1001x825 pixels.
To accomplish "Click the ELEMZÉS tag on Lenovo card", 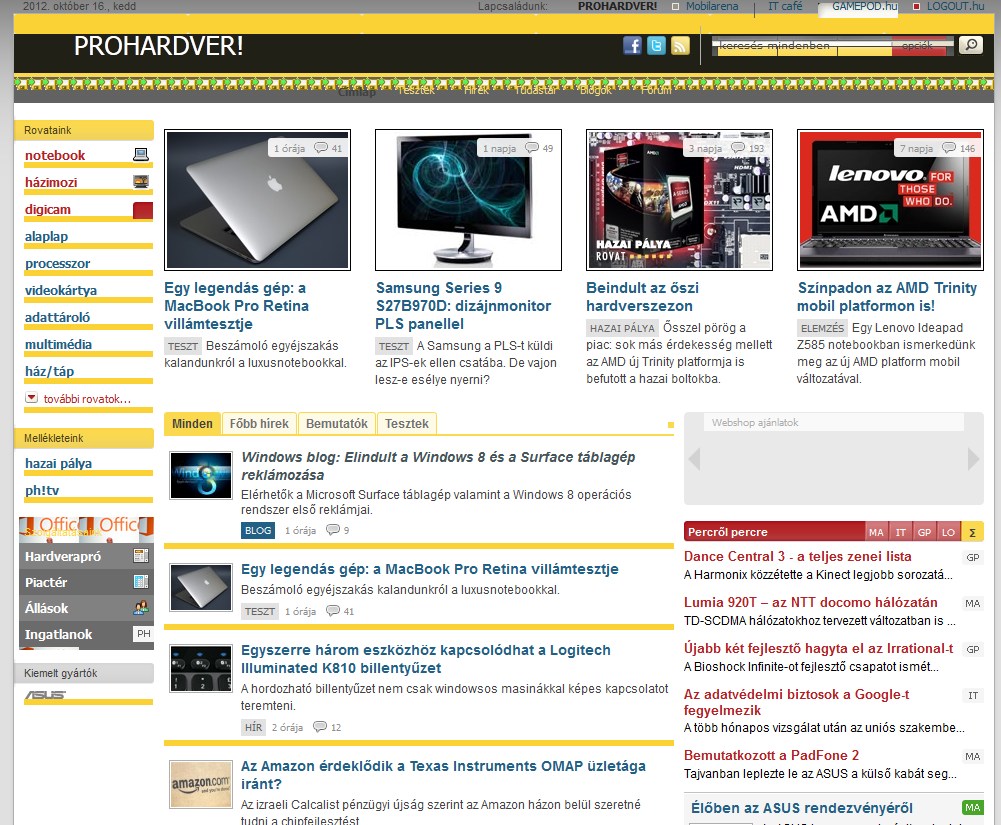I will pyautogui.click(x=822, y=328).
